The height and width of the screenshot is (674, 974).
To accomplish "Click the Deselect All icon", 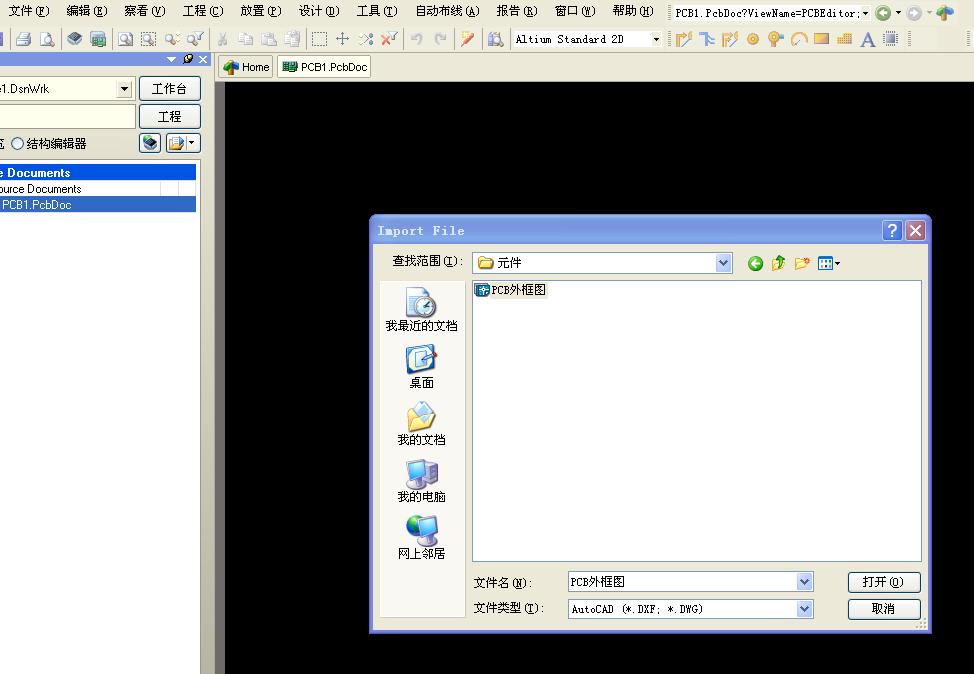I will click(x=366, y=39).
